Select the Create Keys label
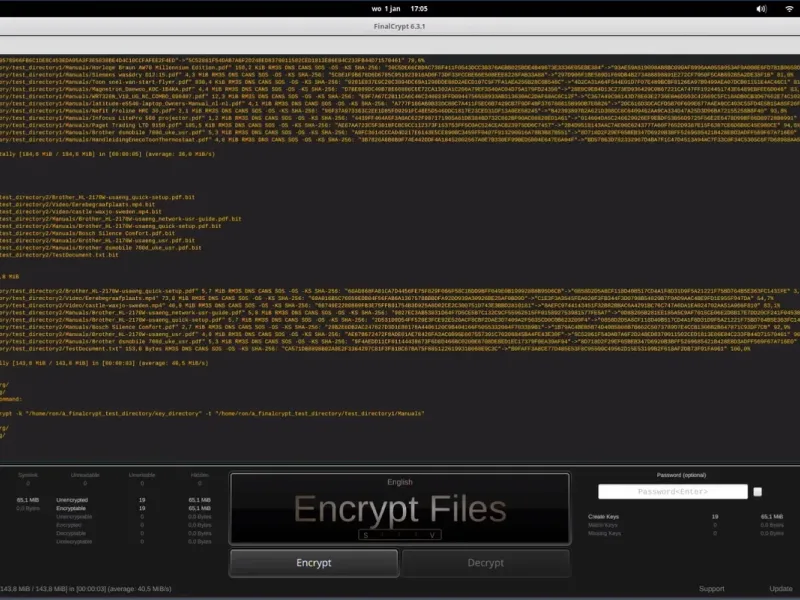The image size is (800, 600). point(603,517)
